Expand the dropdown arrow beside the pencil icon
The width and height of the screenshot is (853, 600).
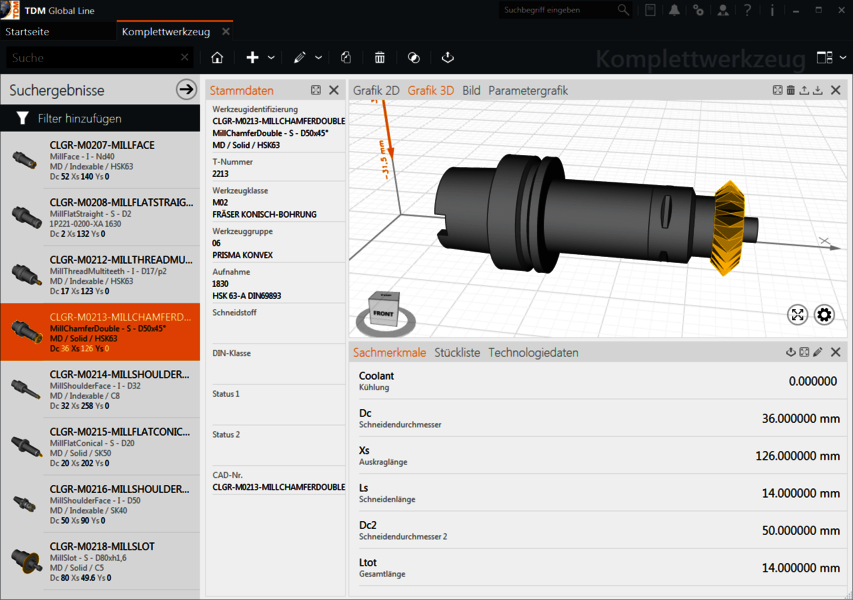click(318, 58)
